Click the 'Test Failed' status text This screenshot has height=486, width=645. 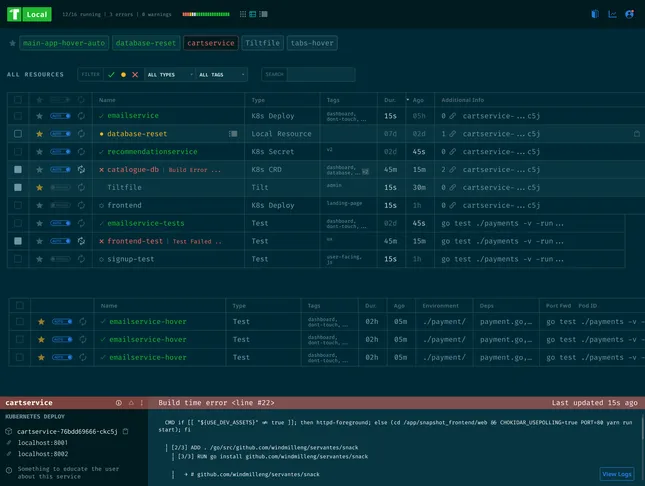pyautogui.click(x=192, y=242)
